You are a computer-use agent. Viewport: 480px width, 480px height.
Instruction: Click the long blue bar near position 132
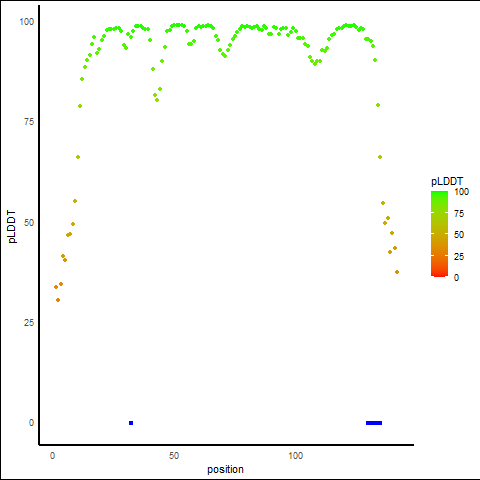[x=374, y=423]
